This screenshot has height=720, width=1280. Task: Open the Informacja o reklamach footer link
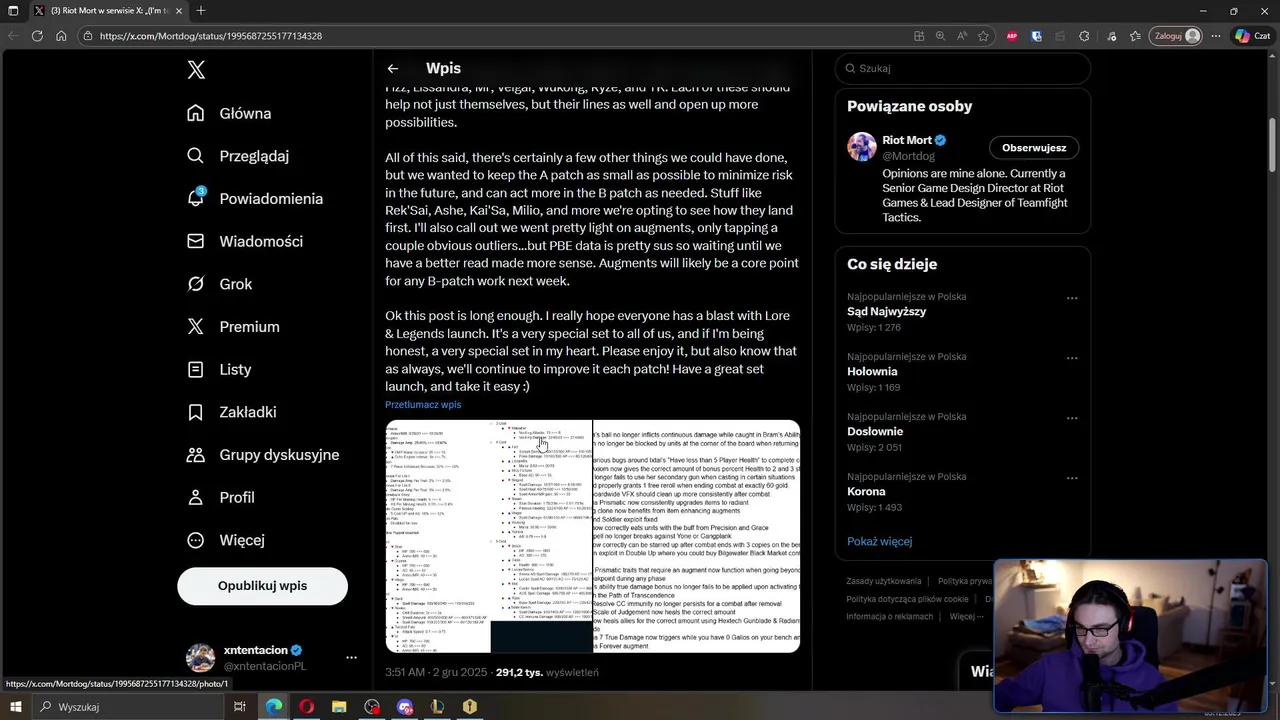coord(890,616)
